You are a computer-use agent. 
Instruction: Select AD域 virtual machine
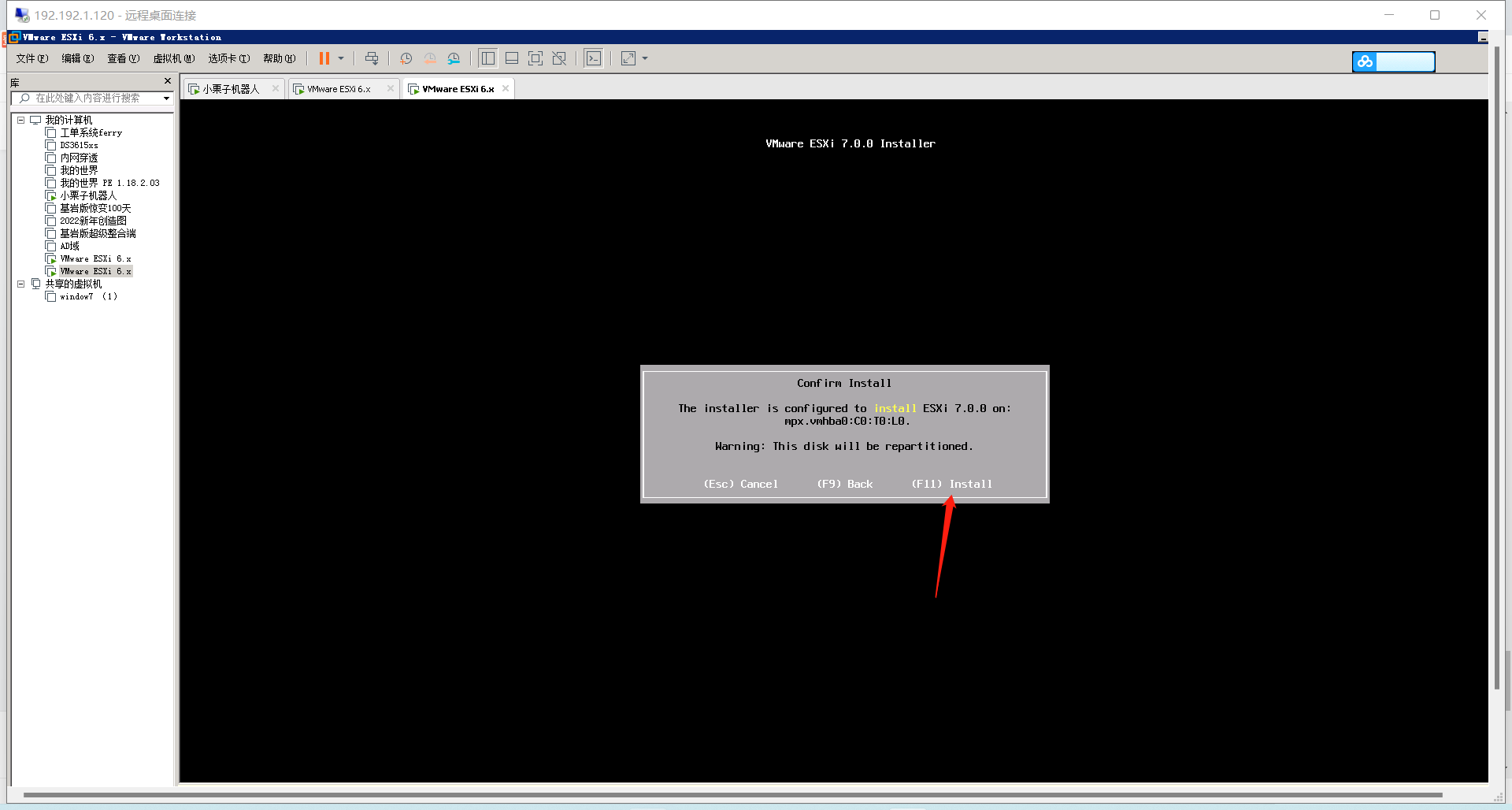click(x=69, y=247)
